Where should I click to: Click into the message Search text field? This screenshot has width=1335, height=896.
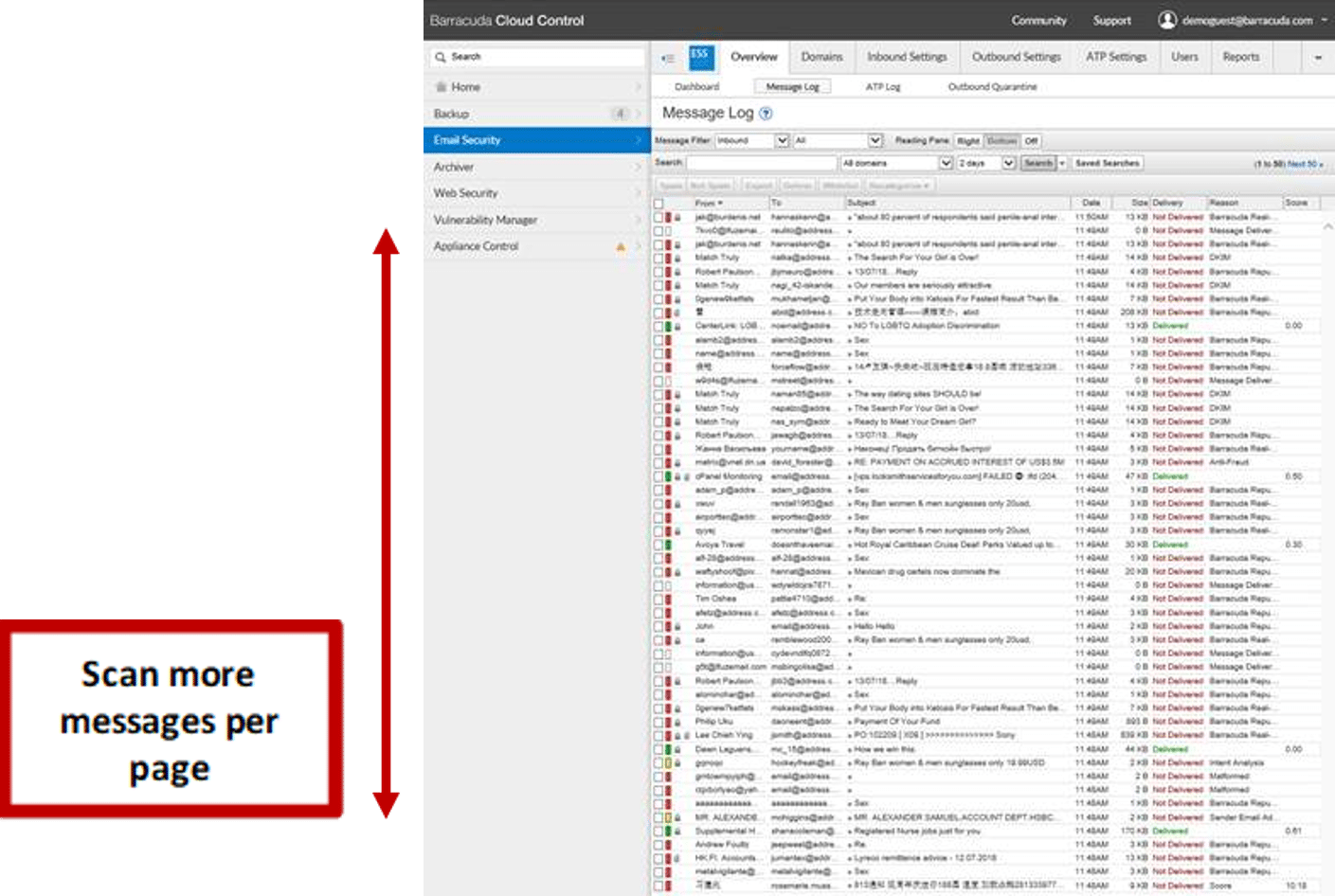761,163
